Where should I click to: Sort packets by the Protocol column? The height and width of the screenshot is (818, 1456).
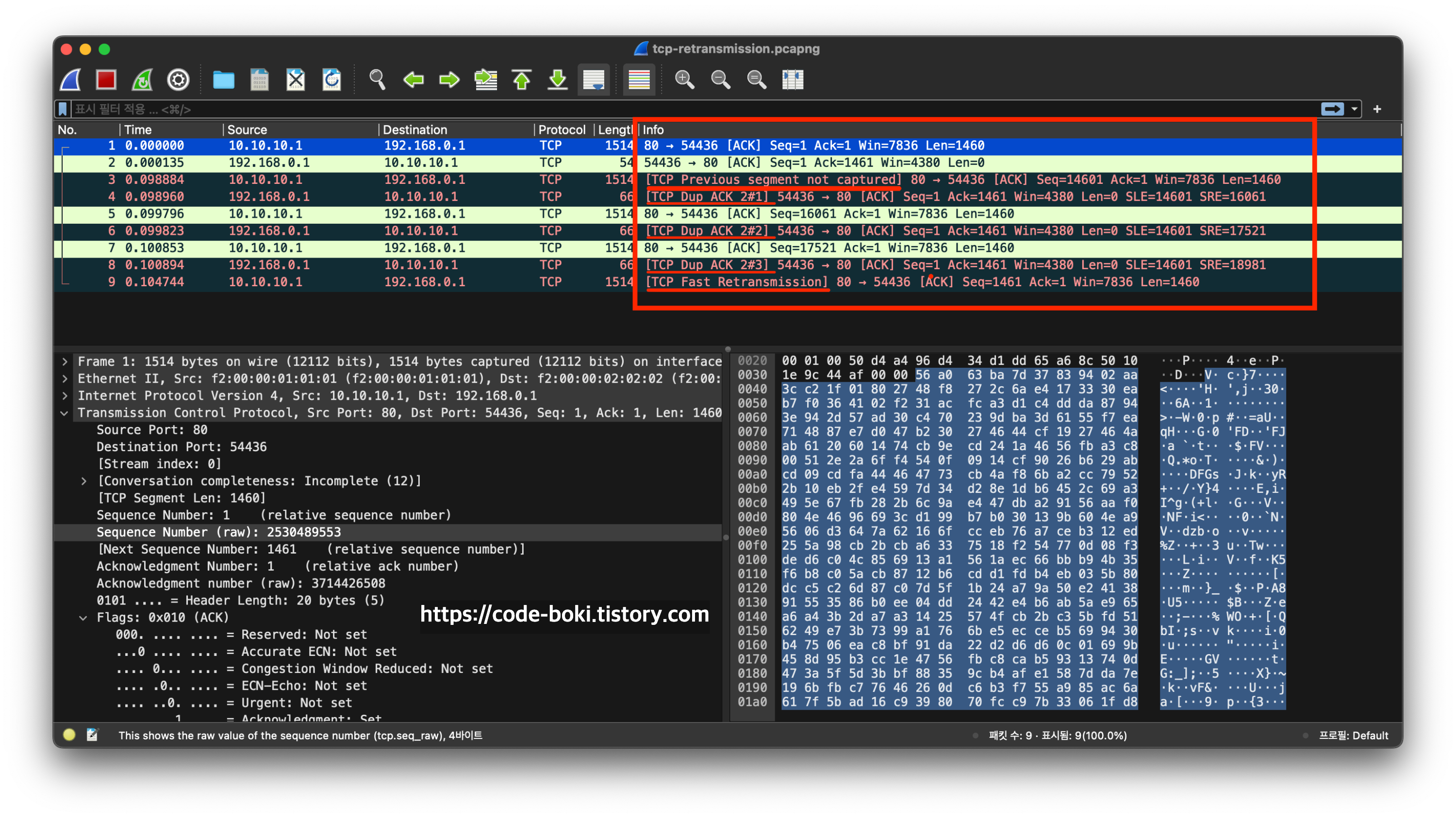point(561,130)
